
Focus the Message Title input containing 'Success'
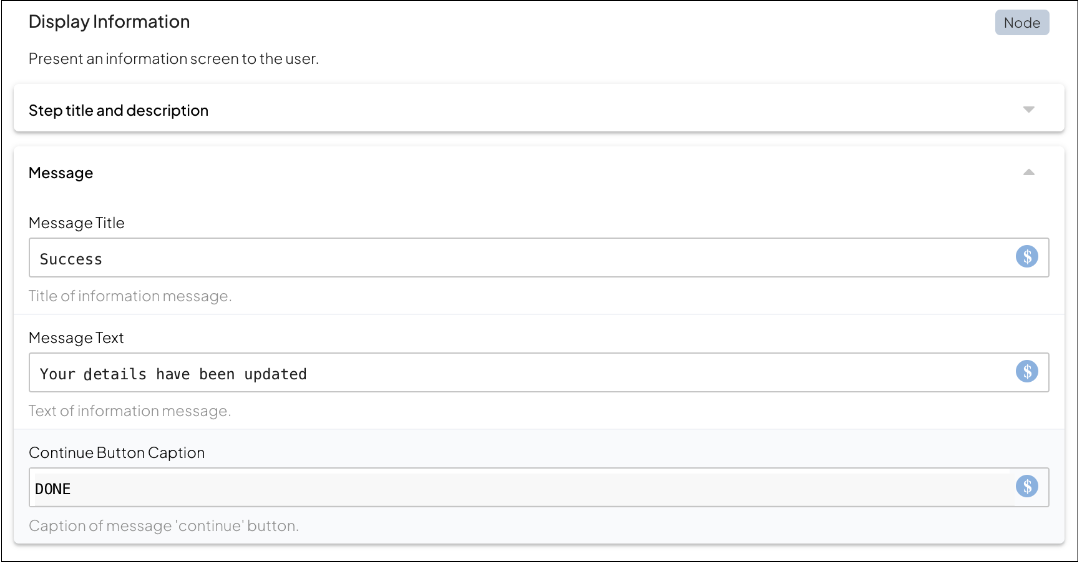coord(500,258)
